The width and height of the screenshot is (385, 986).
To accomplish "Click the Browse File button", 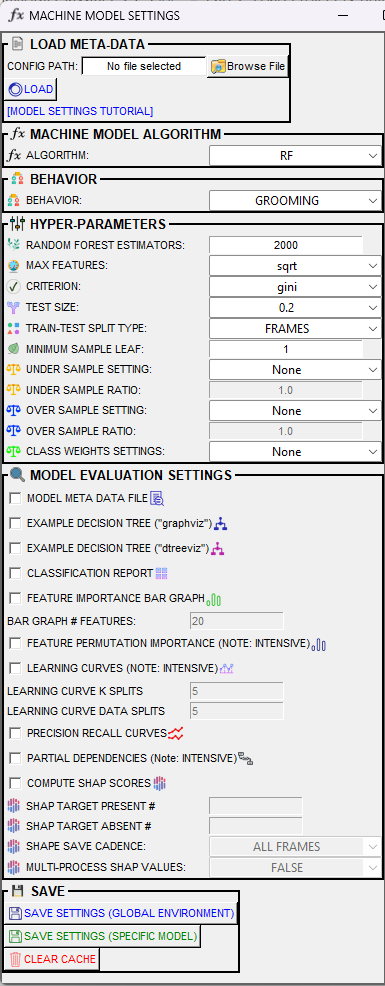I will point(248,66).
